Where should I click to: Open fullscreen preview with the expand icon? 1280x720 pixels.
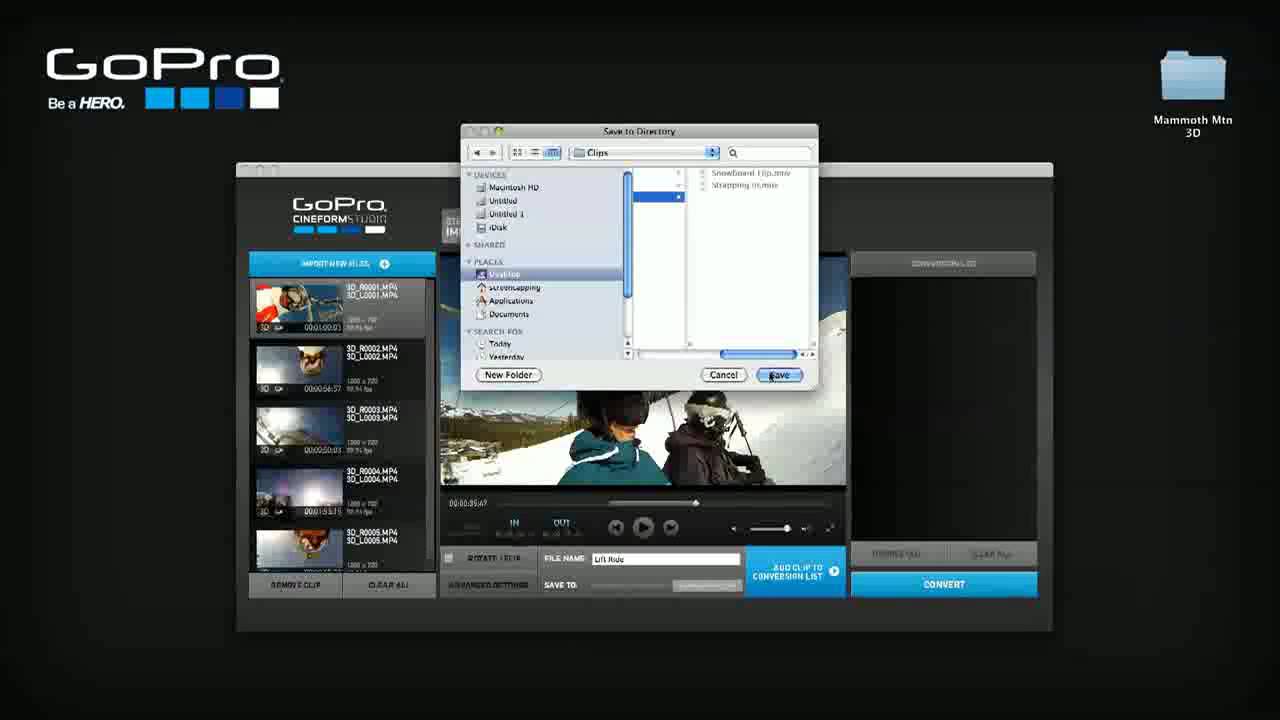(x=830, y=528)
